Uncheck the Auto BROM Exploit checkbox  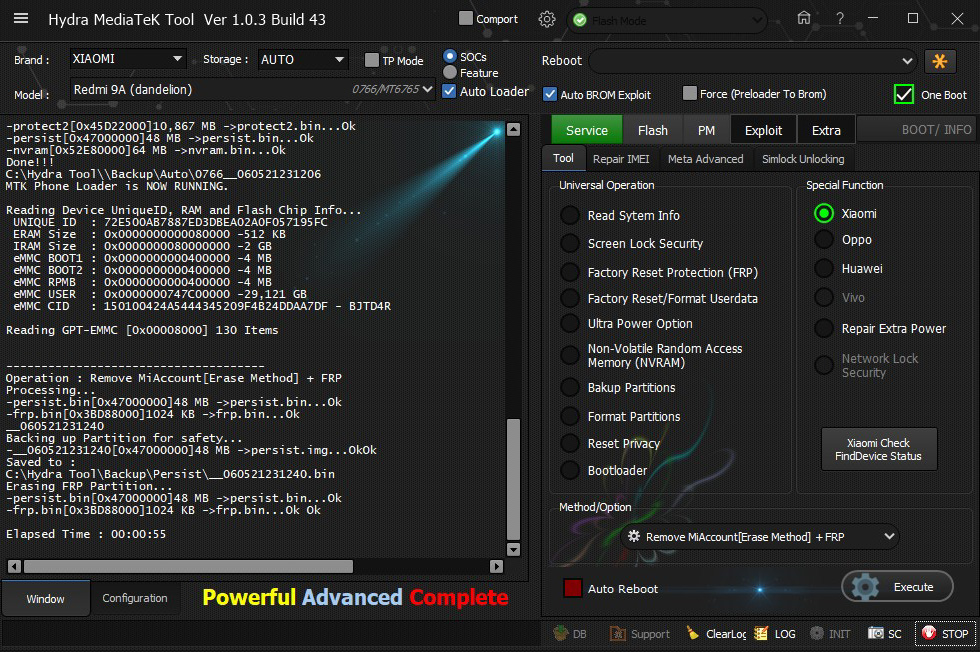point(550,94)
